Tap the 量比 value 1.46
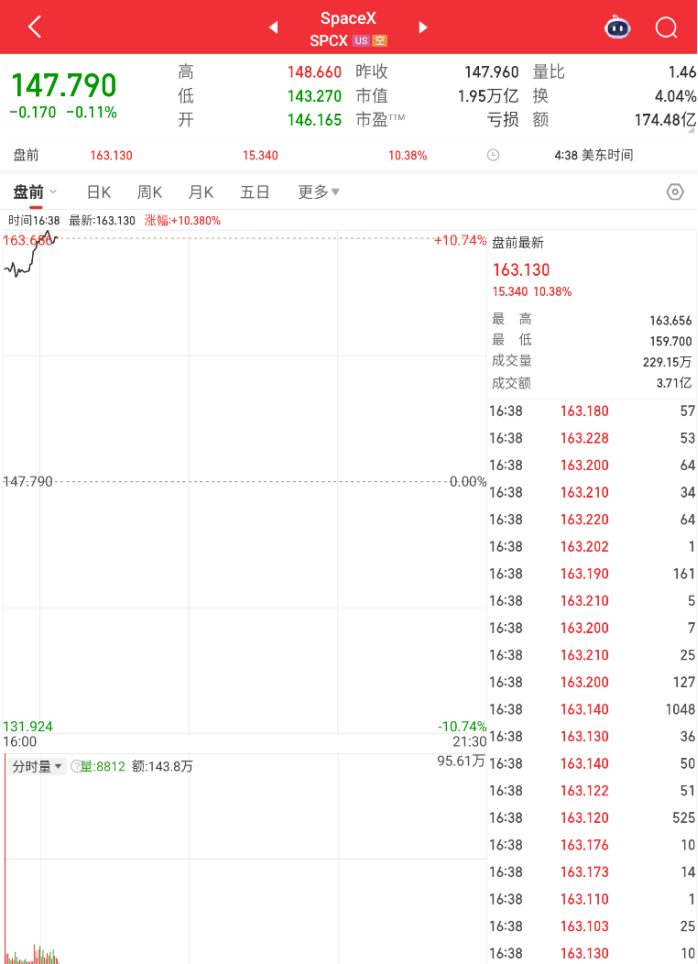Image resolution: width=698 pixels, height=964 pixels. tap(682, 72)
